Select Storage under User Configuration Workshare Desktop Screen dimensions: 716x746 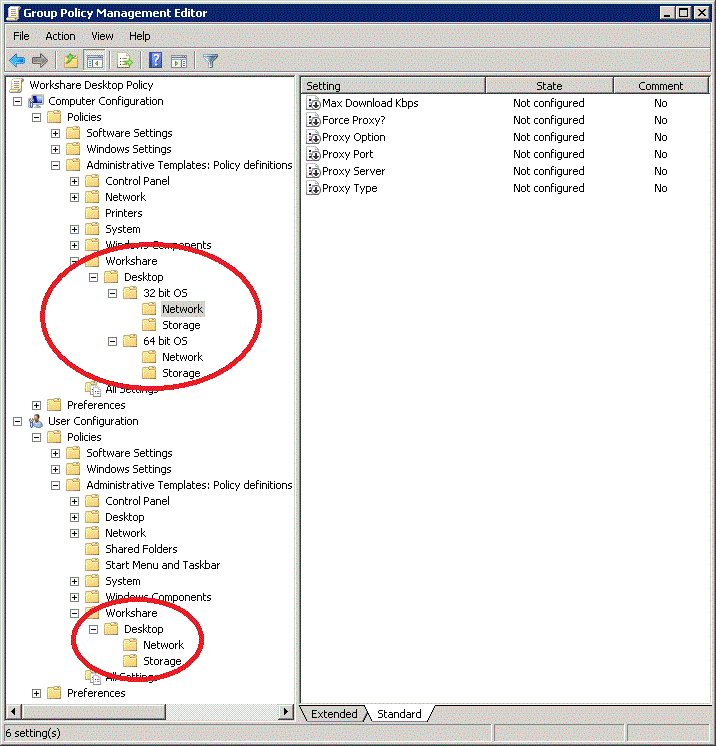pyautogui.click(x=162, y=661)
